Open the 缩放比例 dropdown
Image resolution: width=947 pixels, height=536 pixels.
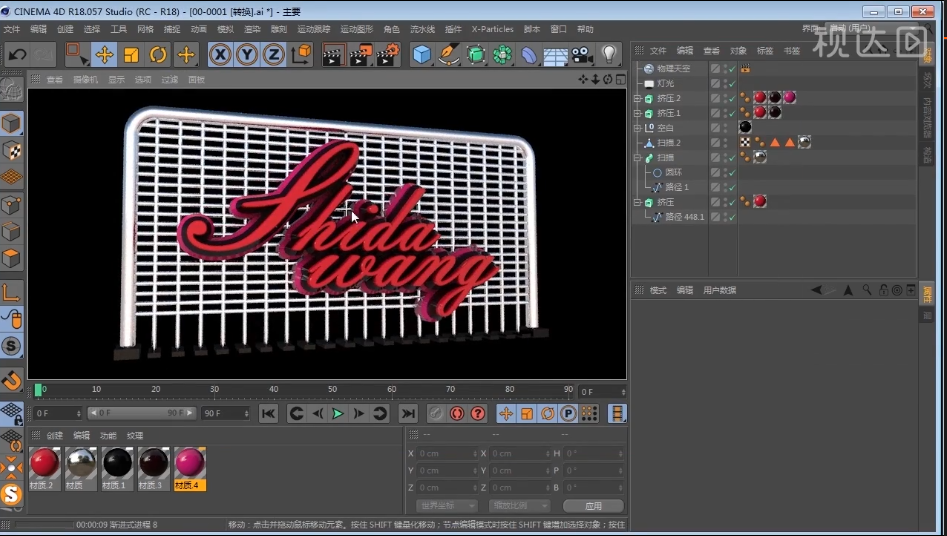tap(519, 506)
